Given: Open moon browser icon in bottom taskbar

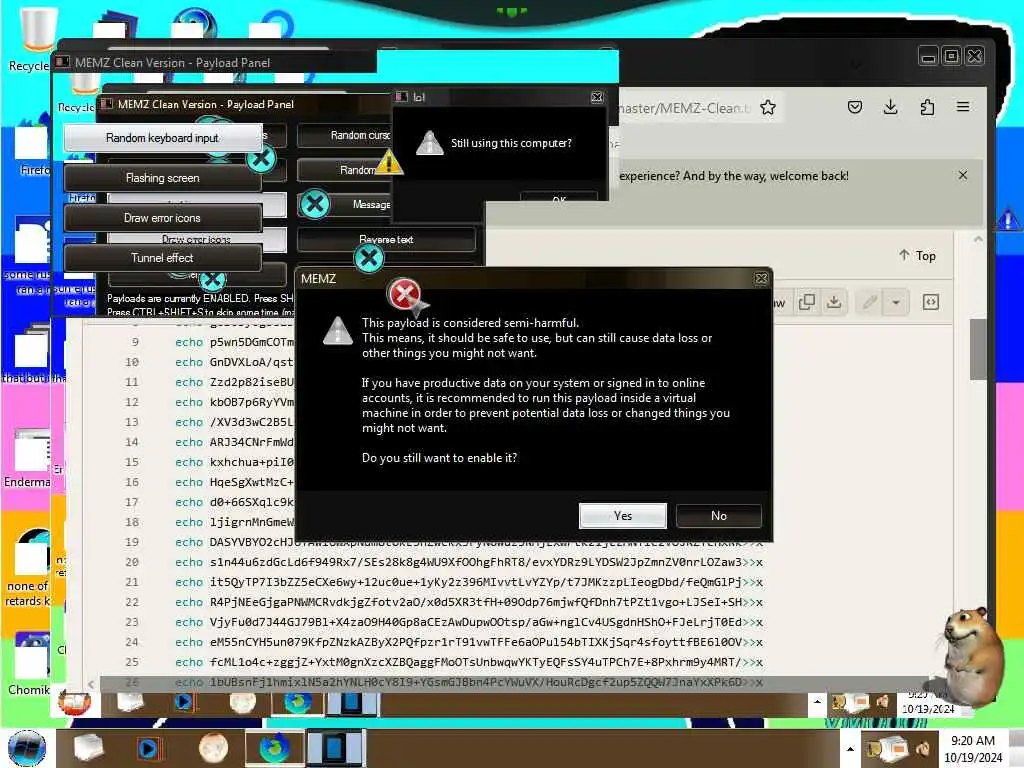Looking at the screenshot, I should click(213, 748).
